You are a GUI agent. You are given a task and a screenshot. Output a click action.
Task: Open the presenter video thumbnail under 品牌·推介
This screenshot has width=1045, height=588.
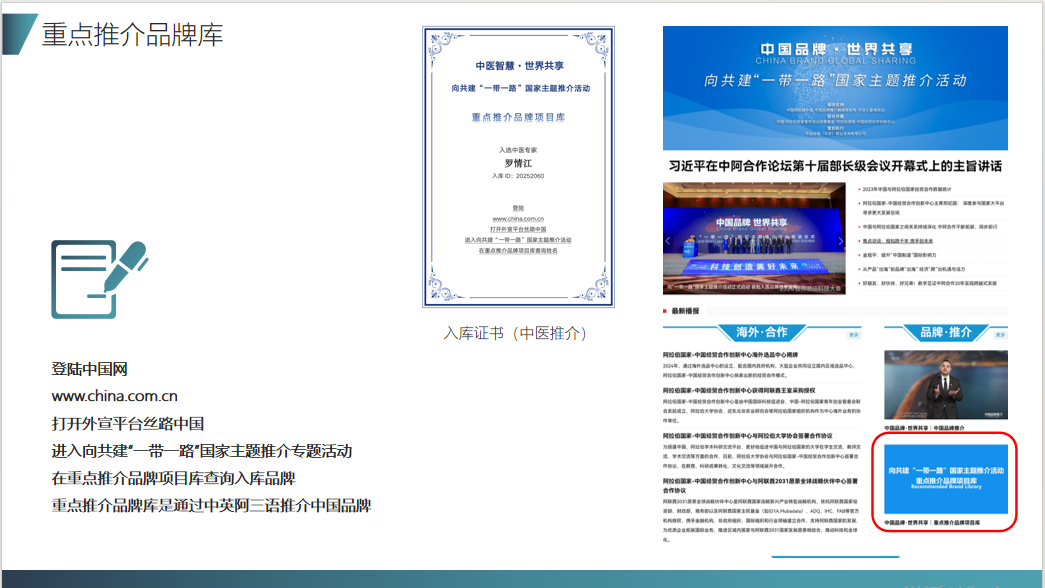[x=945, y=385]
